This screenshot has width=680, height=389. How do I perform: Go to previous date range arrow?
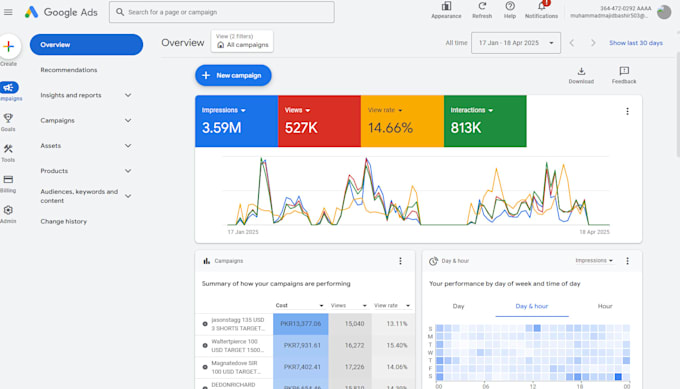click(x=572, y=43)
